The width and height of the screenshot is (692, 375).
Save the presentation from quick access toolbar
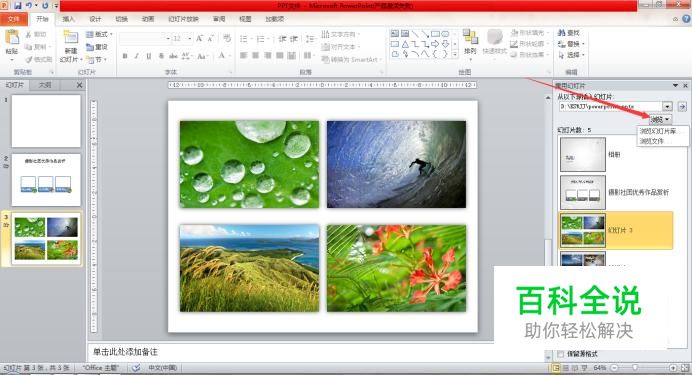click(18, 6)
